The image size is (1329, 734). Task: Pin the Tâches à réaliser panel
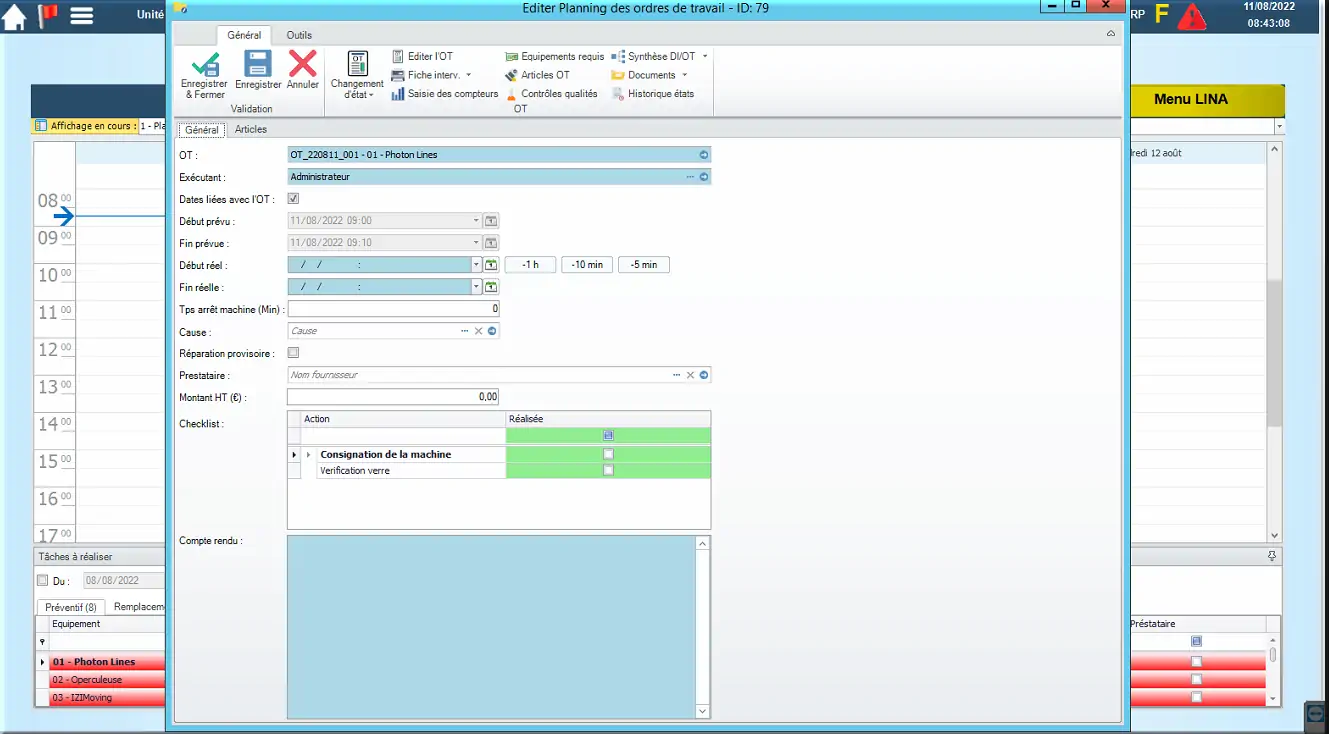1272,556
